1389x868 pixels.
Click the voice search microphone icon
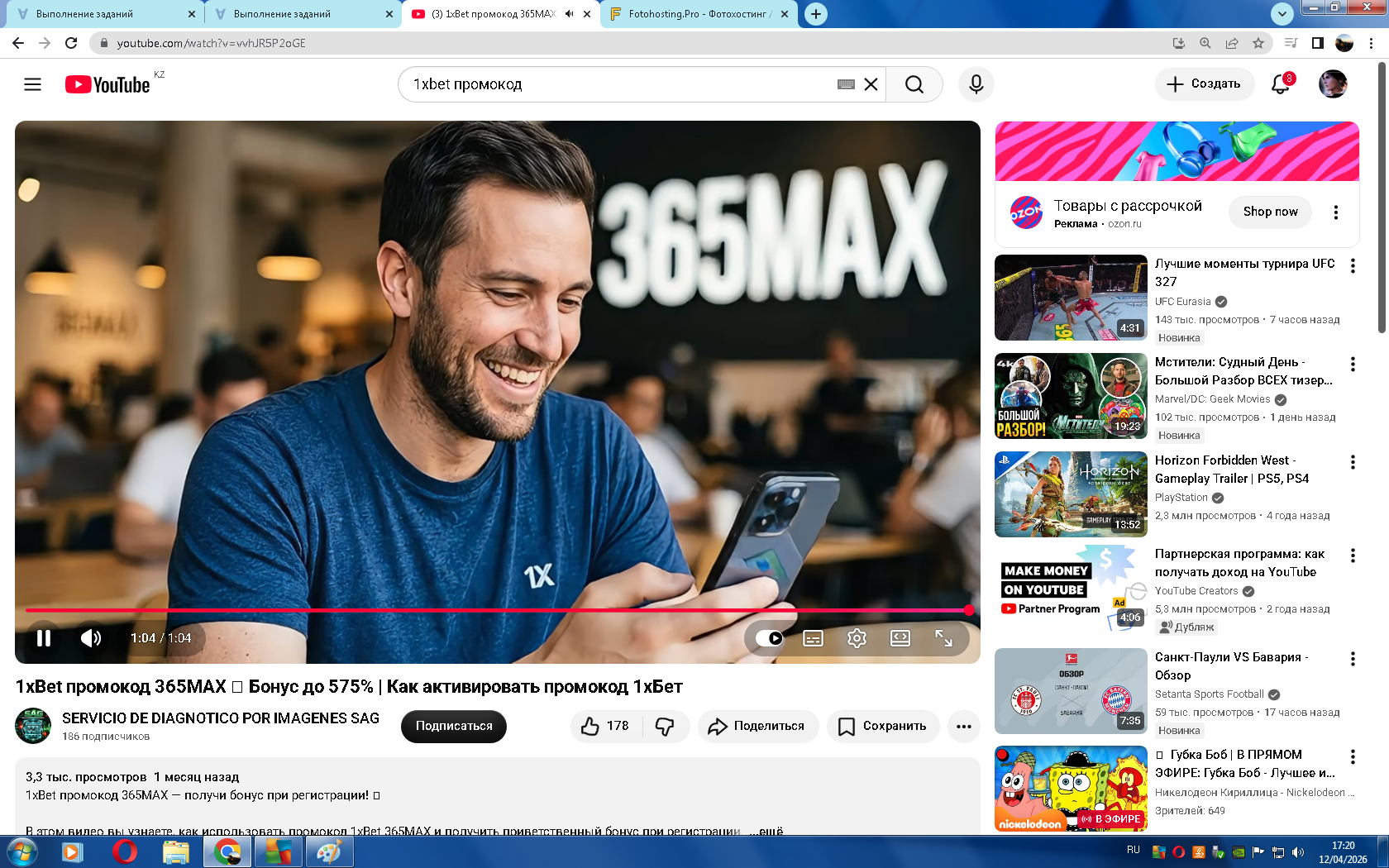point(976,84)
